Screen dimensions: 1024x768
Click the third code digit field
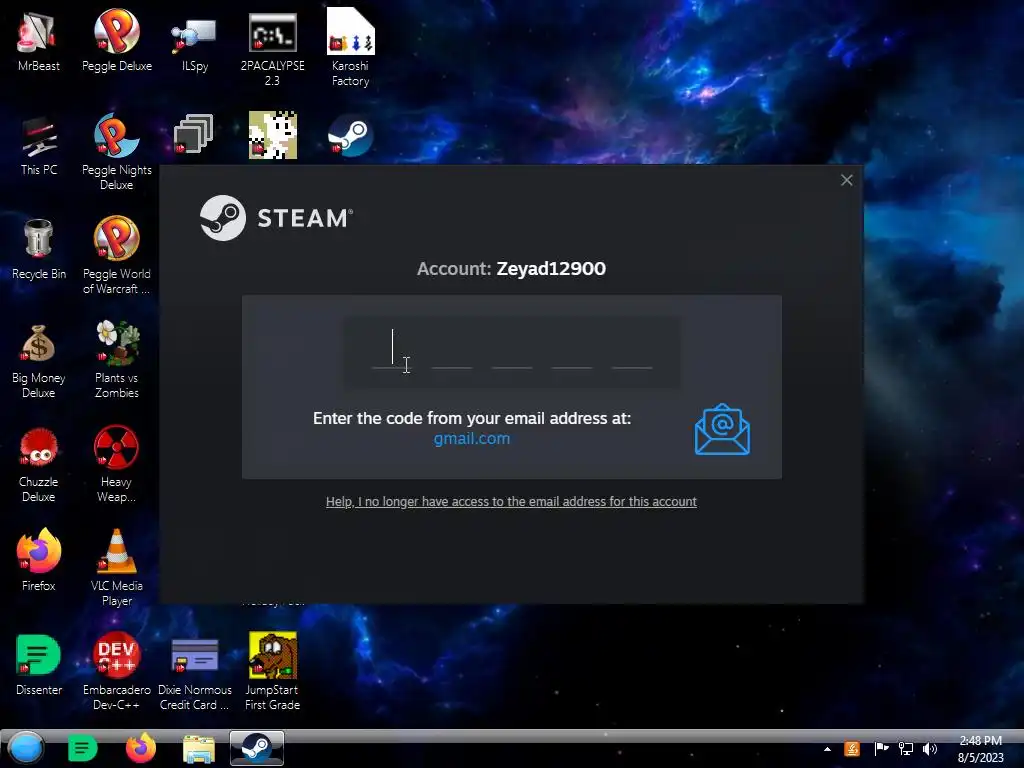pos(512,351)
